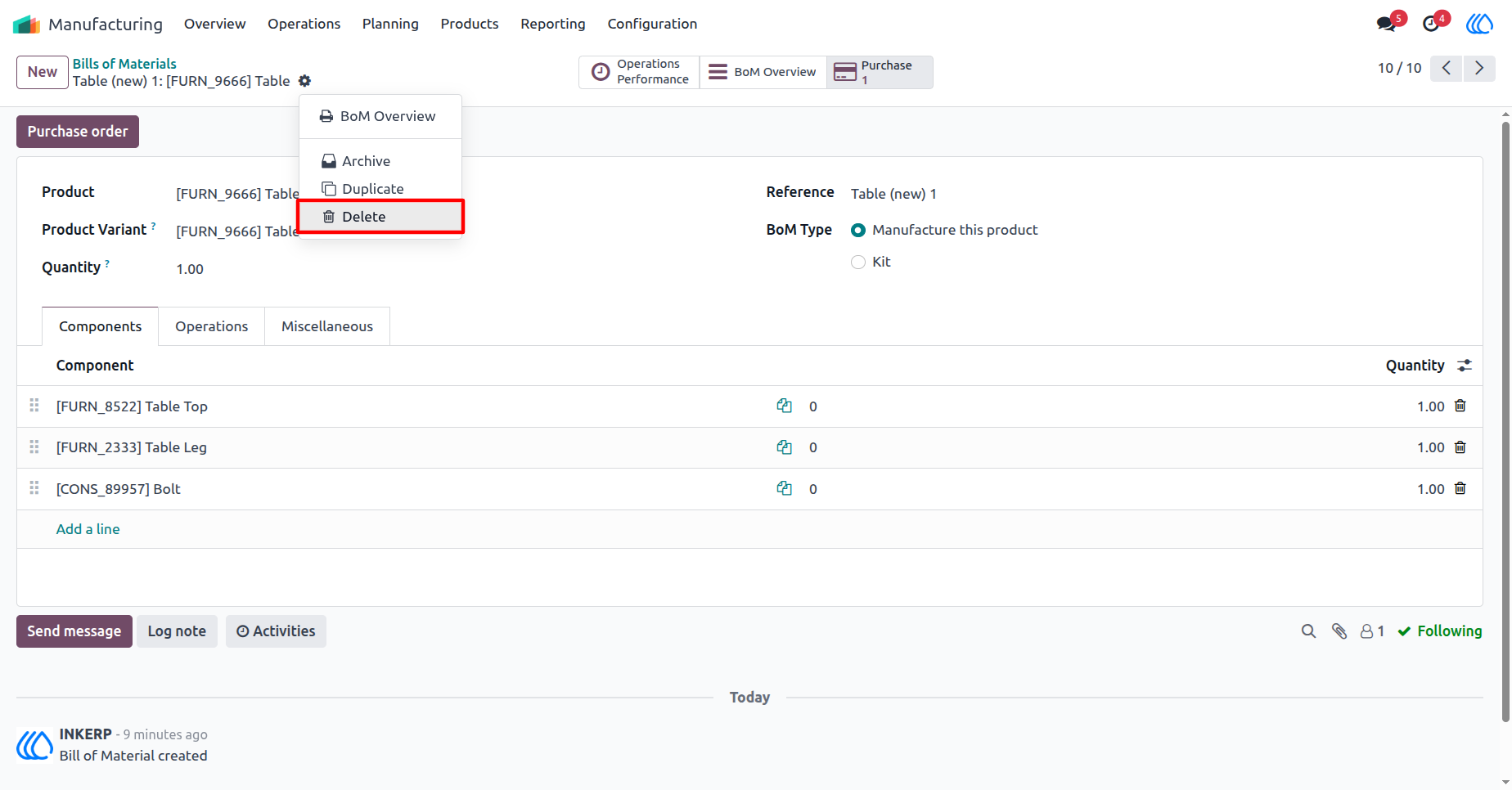1512x790 pixels.
Task: Open the Bills of Materials breadcrumb link
Action: click(x=124, y=64)
